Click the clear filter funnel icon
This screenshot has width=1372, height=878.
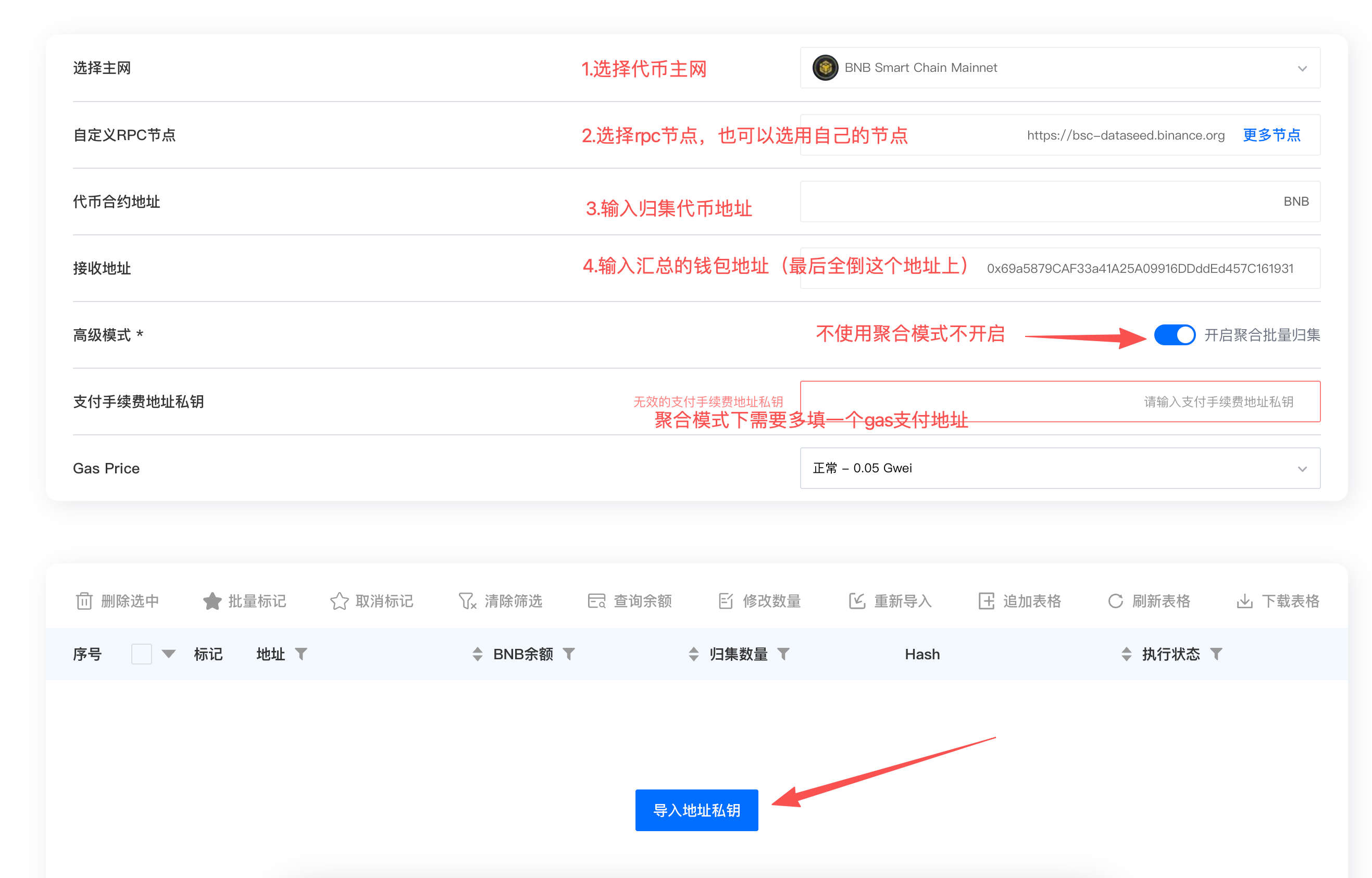pos(467,601)
